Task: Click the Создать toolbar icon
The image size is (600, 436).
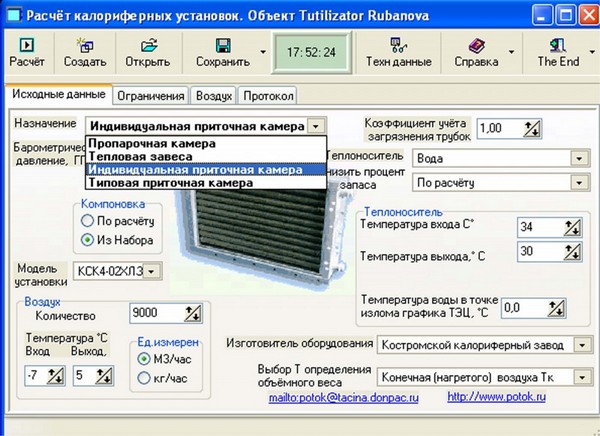Action: 85,45
